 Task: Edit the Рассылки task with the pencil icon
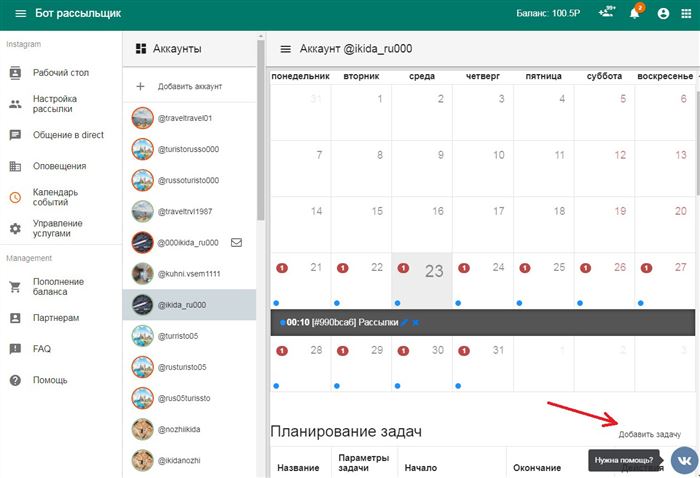[x=404, y=322]
